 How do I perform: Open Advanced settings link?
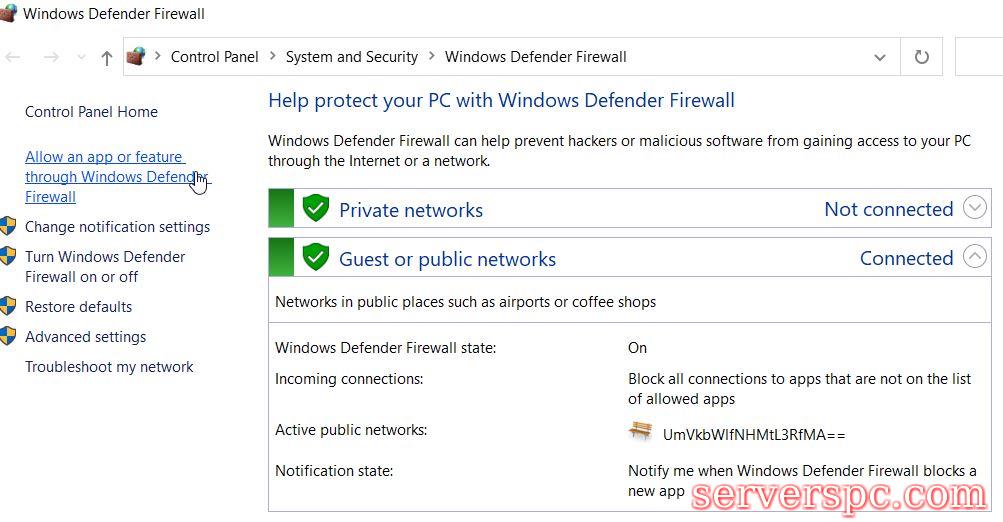pos(85,337)
